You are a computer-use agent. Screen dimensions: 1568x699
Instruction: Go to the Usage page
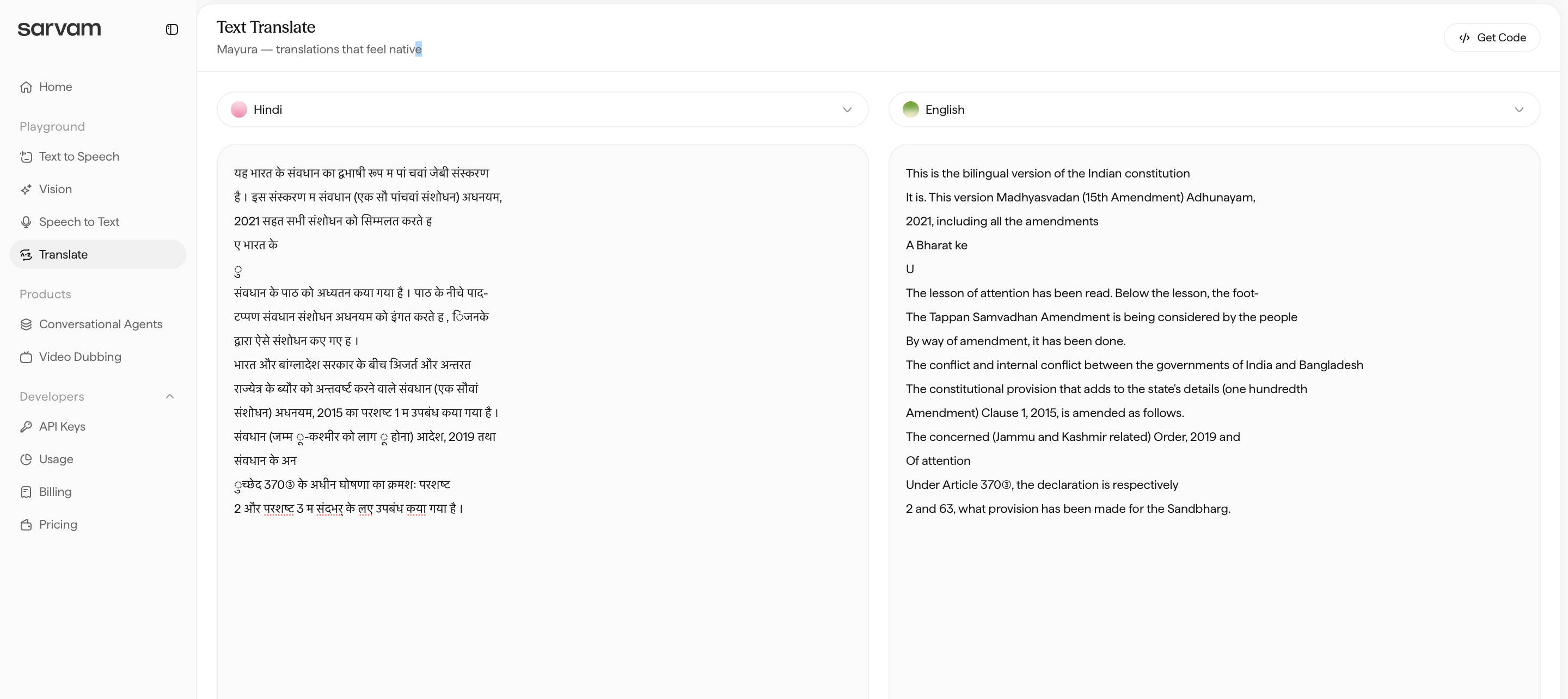tap(56, 459)
